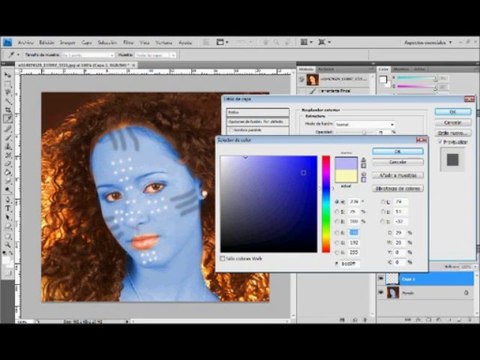Select the History Brush tool

pos(8,155)
